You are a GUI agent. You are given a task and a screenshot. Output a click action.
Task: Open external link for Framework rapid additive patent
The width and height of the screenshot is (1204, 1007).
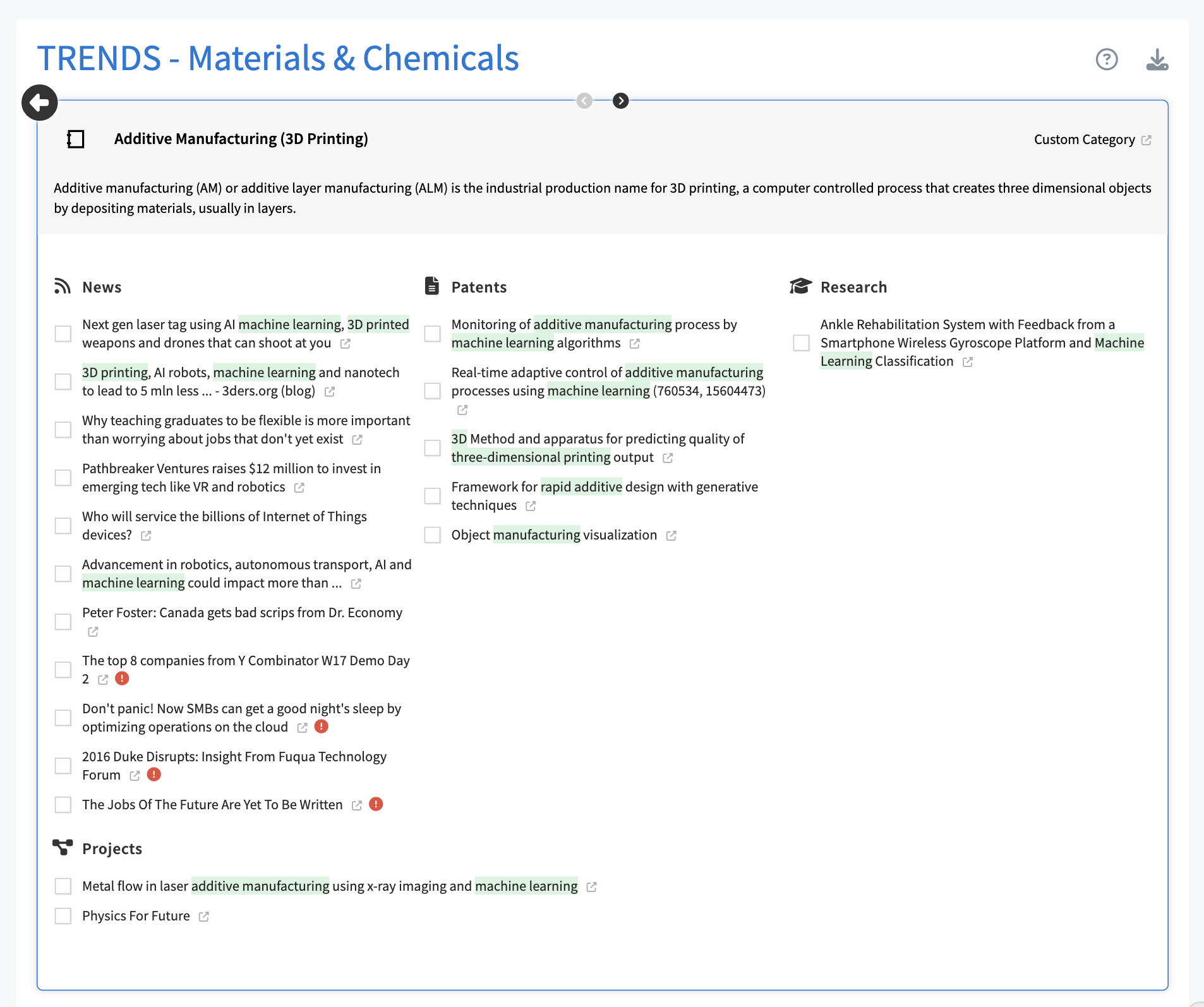[531, 506]
